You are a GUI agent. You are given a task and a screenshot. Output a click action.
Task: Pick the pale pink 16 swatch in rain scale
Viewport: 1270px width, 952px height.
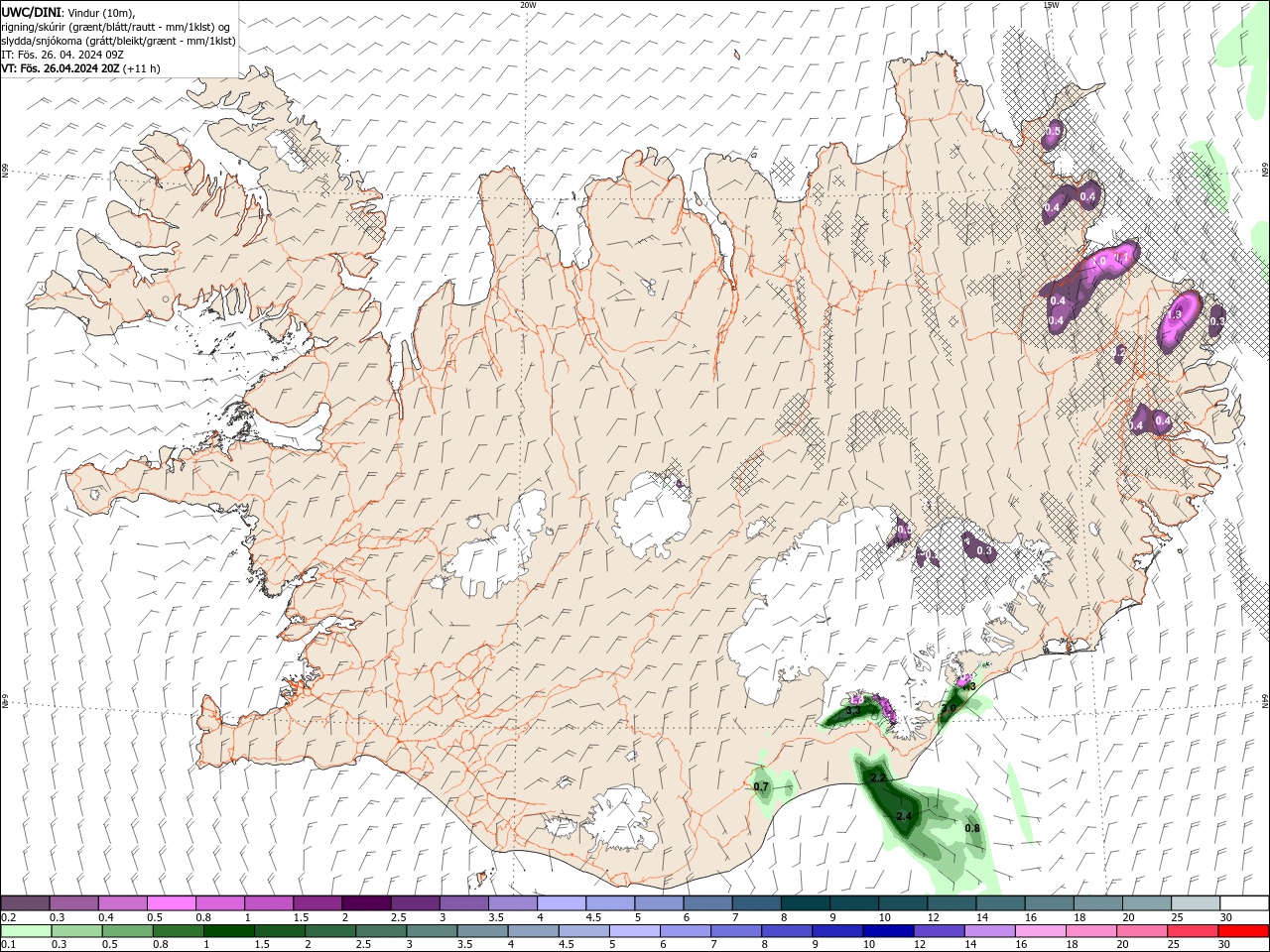[x=1039, y=931]
